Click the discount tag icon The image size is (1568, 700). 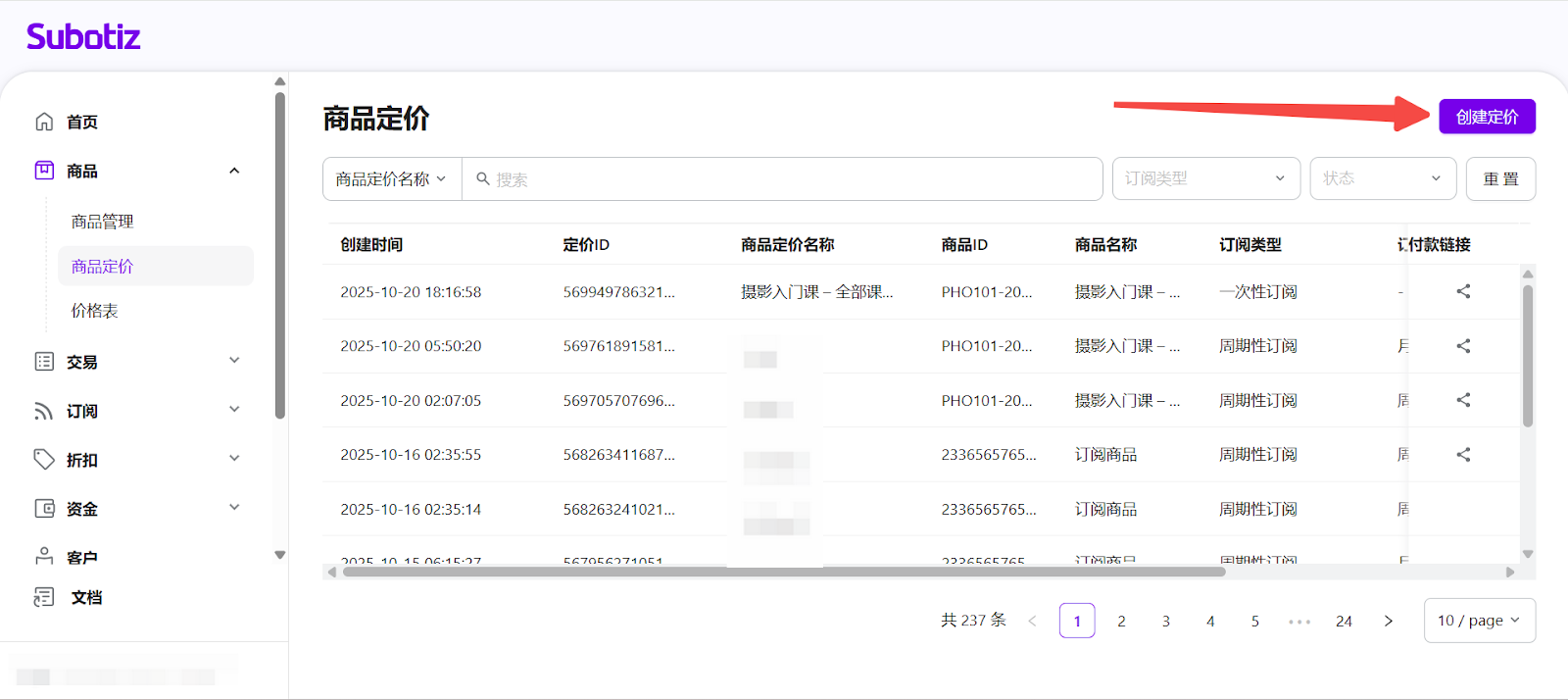coord(44,460)
